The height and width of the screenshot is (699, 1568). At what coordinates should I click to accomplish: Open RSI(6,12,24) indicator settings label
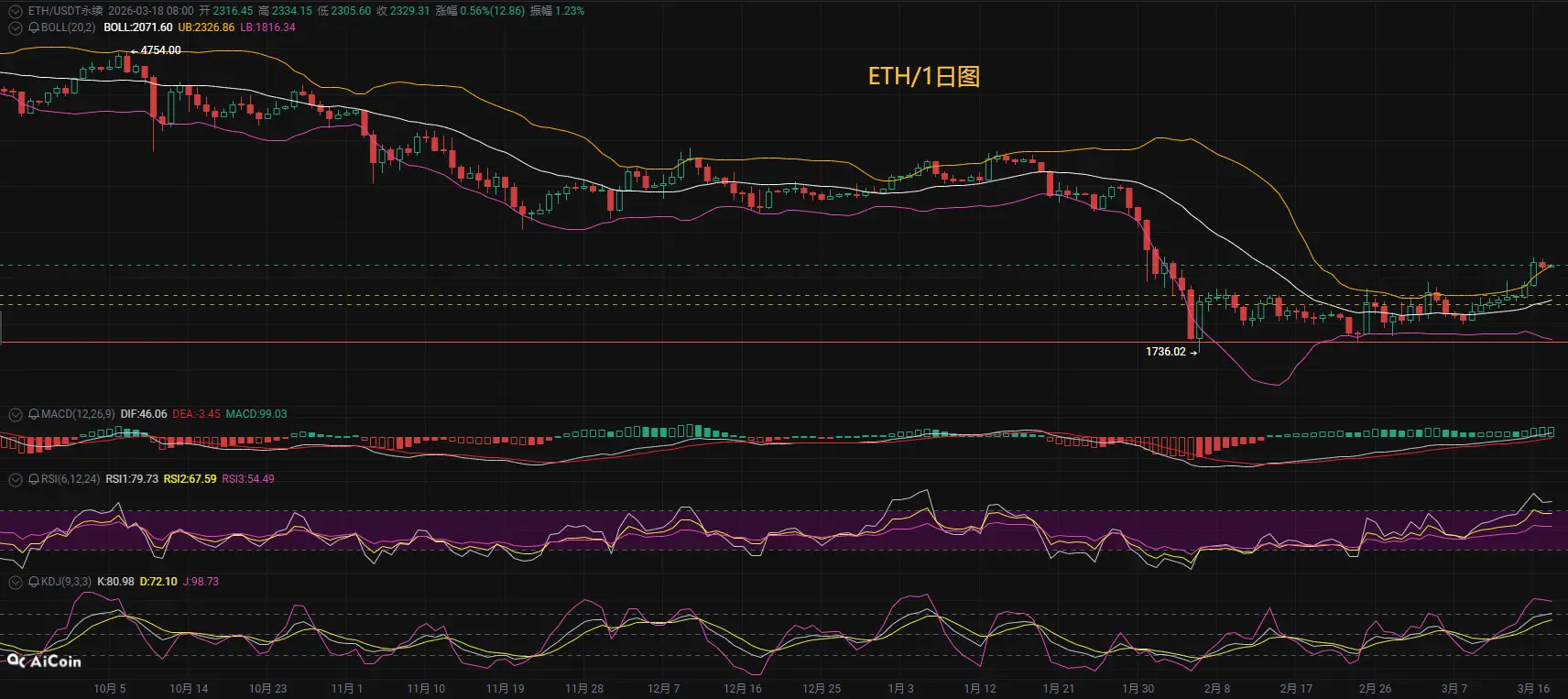[71, 479]
